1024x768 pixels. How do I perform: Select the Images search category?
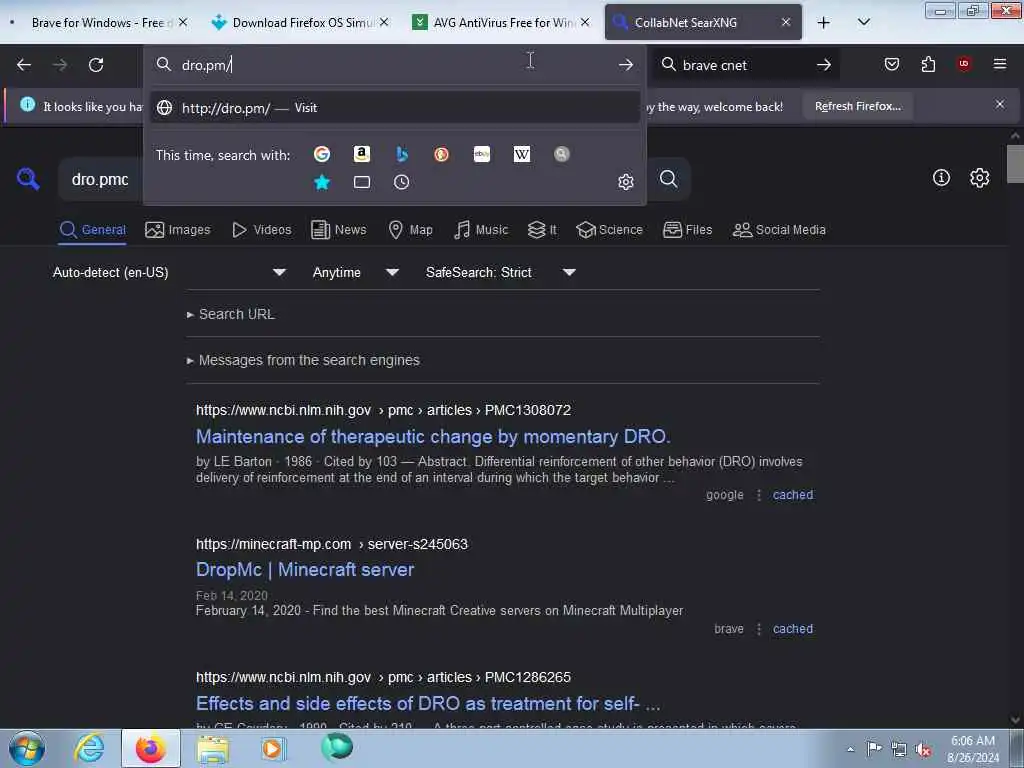(x=178, y=230)
